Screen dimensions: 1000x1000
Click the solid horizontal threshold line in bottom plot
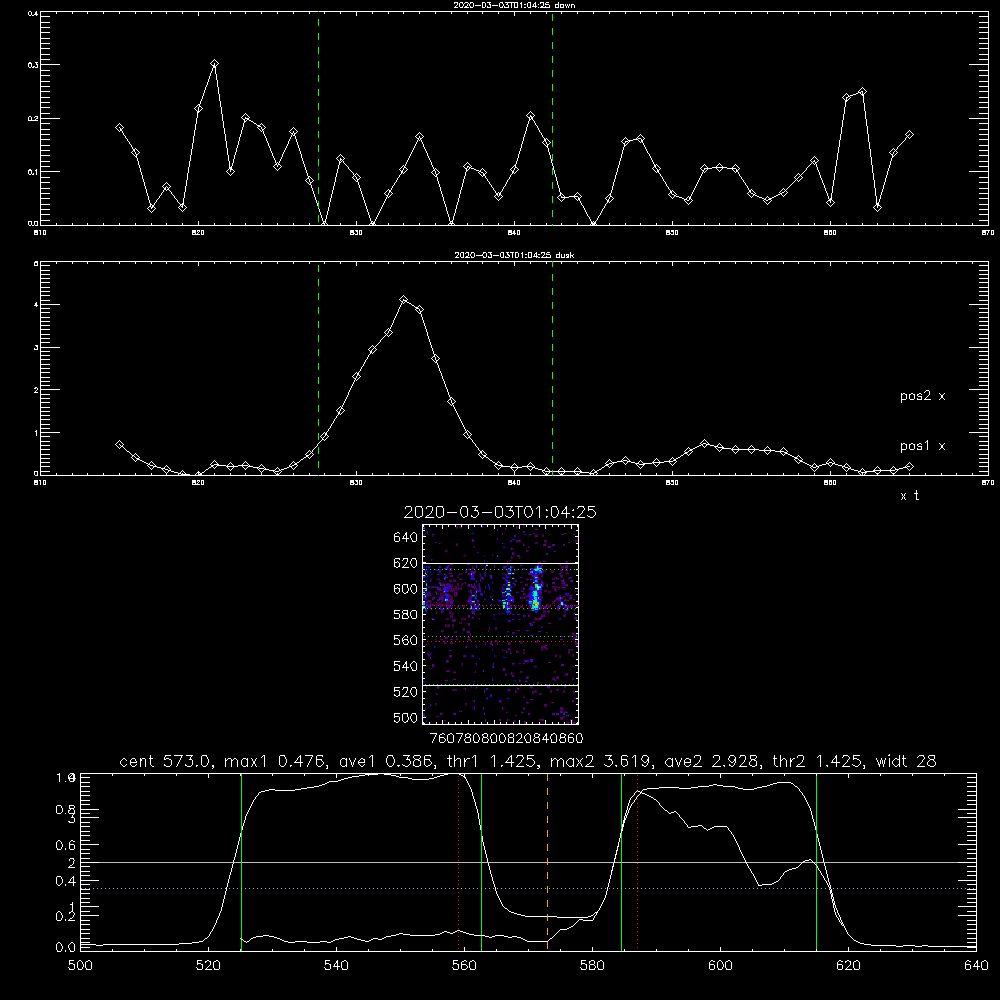coord(528,862)
